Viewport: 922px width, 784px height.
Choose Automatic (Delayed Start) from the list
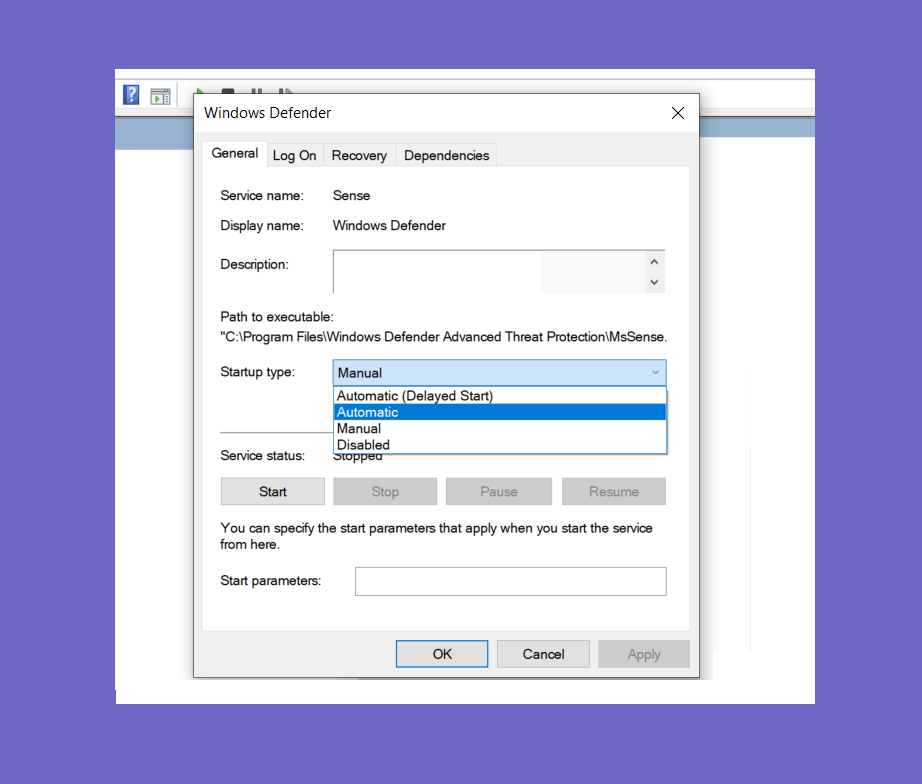click(x=499, y=396)
